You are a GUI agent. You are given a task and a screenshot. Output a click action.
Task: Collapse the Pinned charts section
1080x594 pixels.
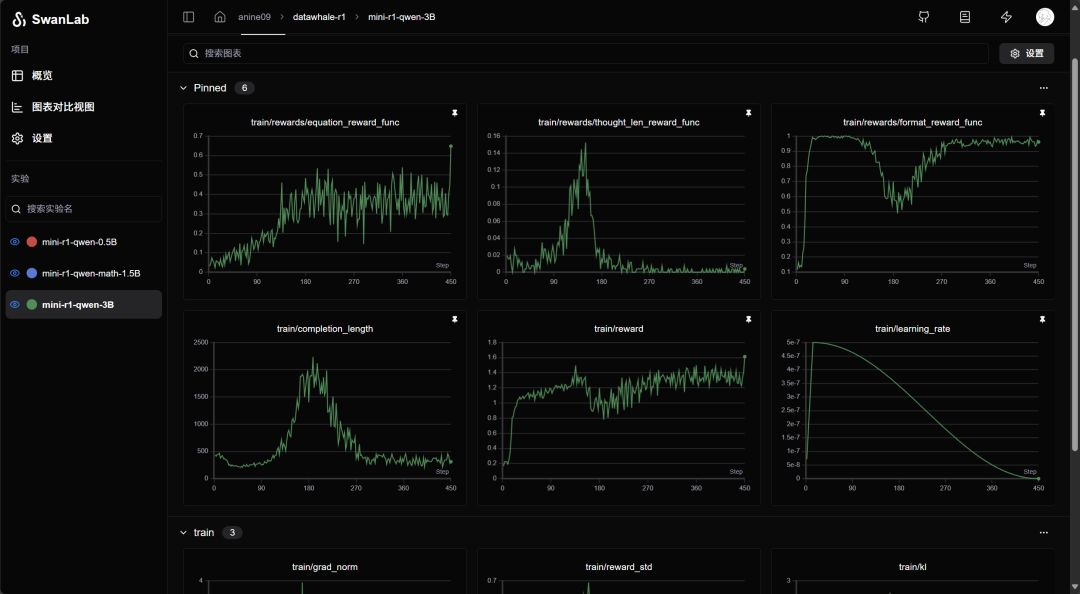(183, 88)
